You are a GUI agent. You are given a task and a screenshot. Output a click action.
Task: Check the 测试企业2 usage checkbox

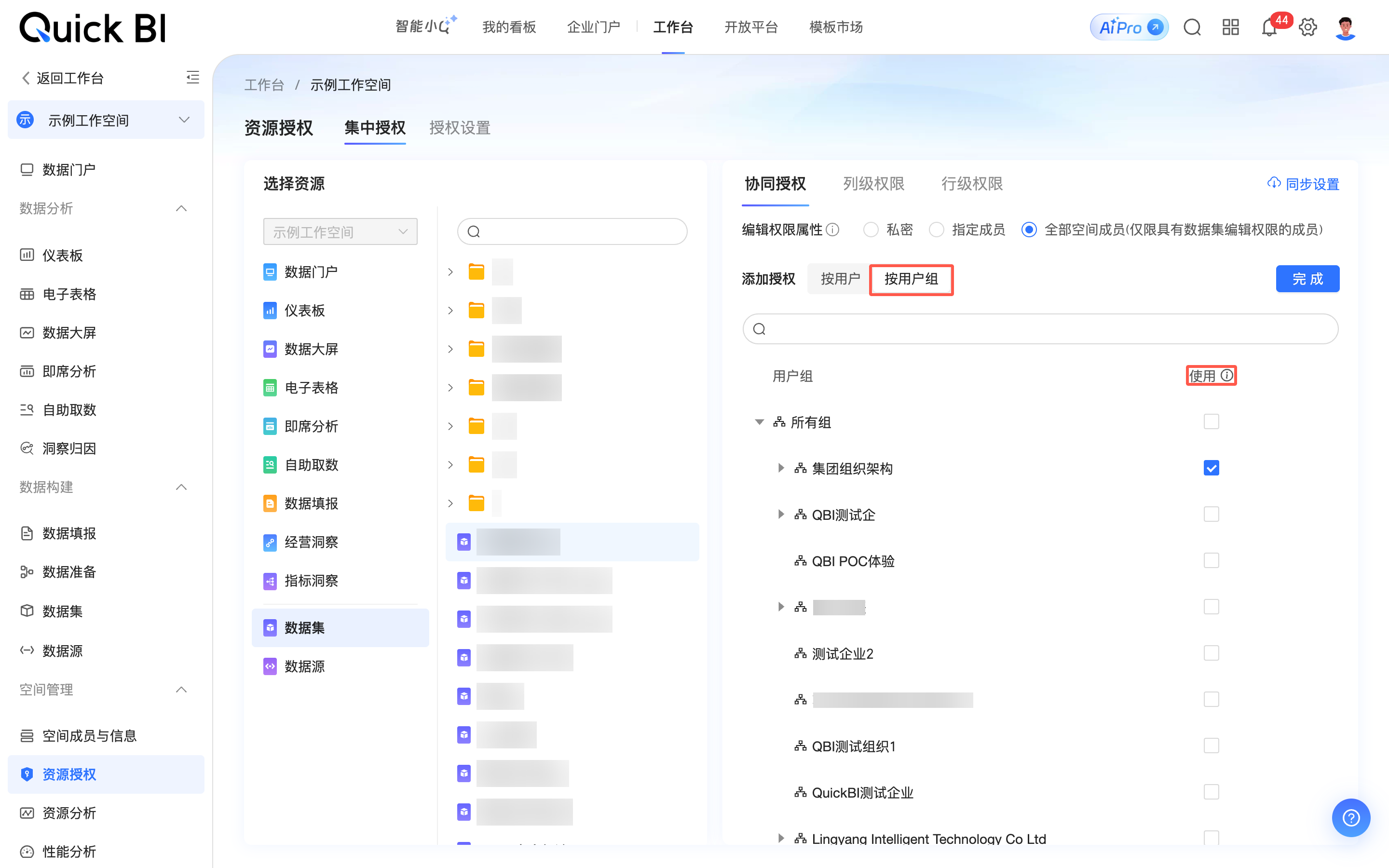click(x=1211, y=653)
